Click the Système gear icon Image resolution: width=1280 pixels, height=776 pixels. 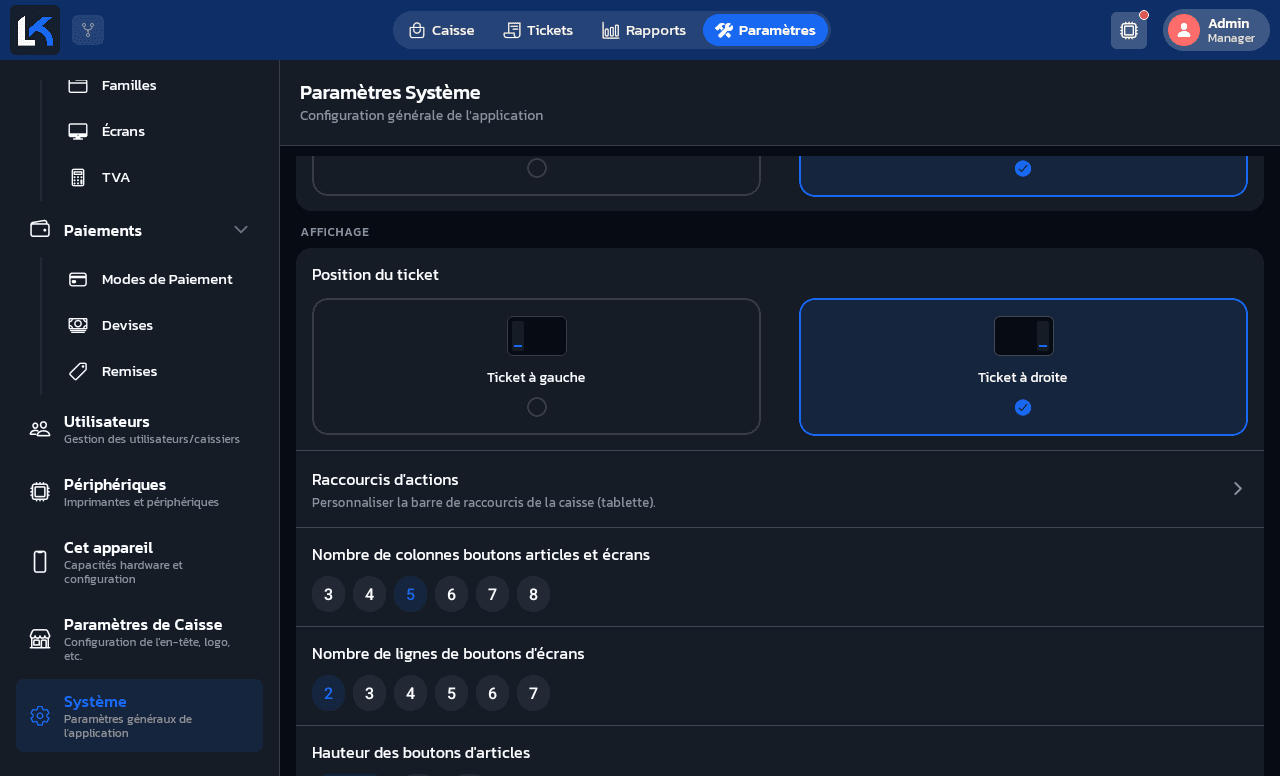40,716
